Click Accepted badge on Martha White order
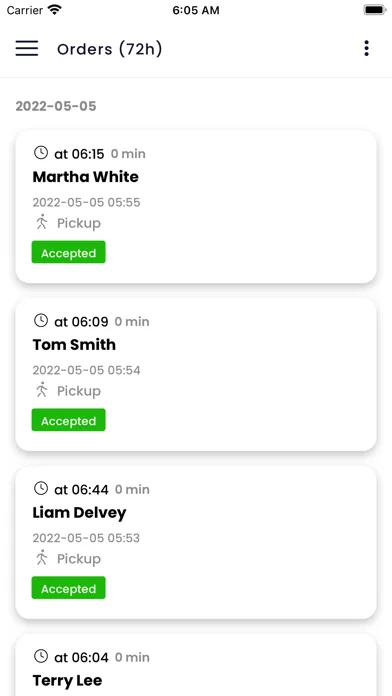This screenshot has width=392, height=696. click(x=68, y=252)
